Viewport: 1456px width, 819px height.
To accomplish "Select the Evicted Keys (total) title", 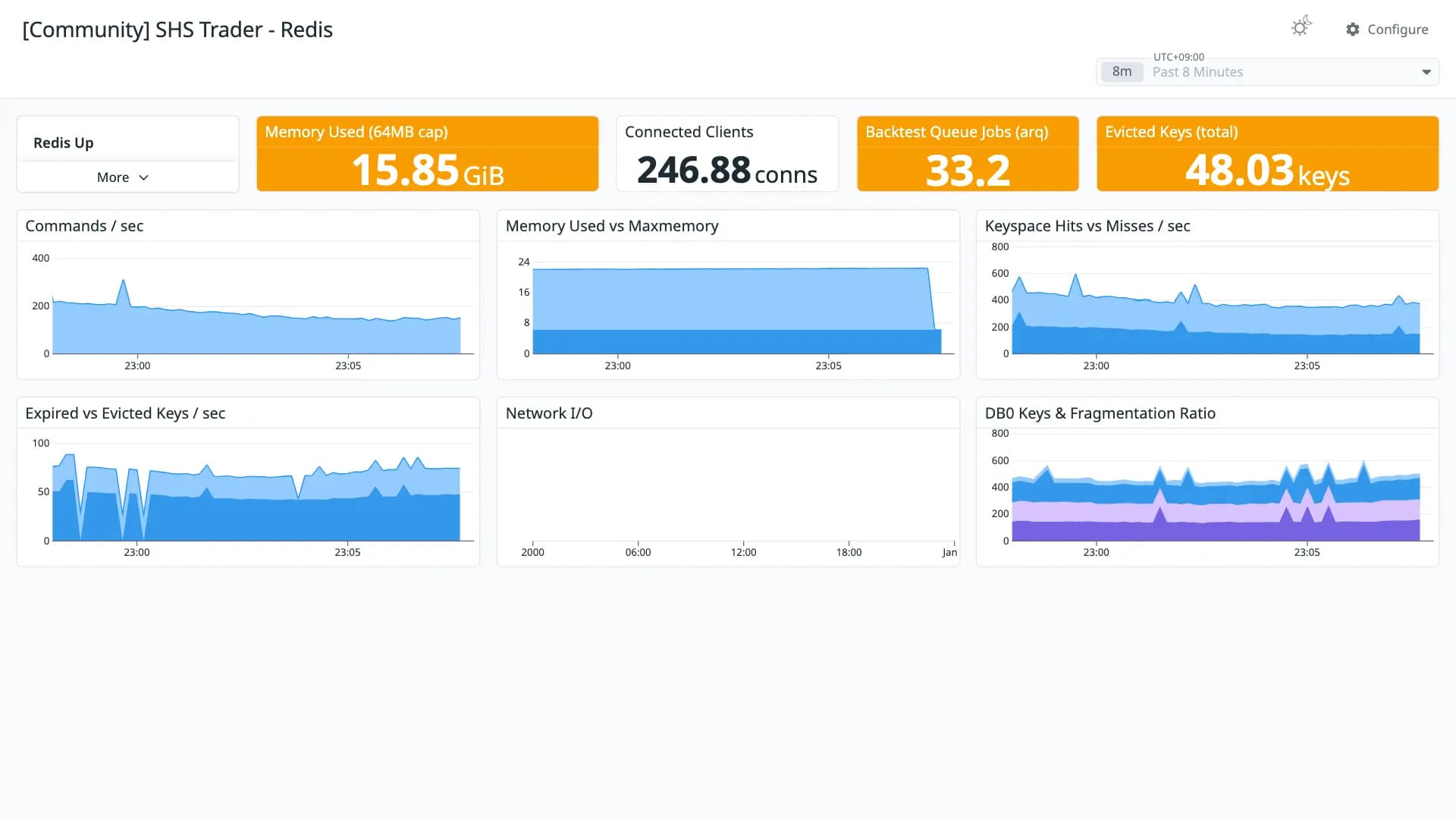I will [1172, 132].
